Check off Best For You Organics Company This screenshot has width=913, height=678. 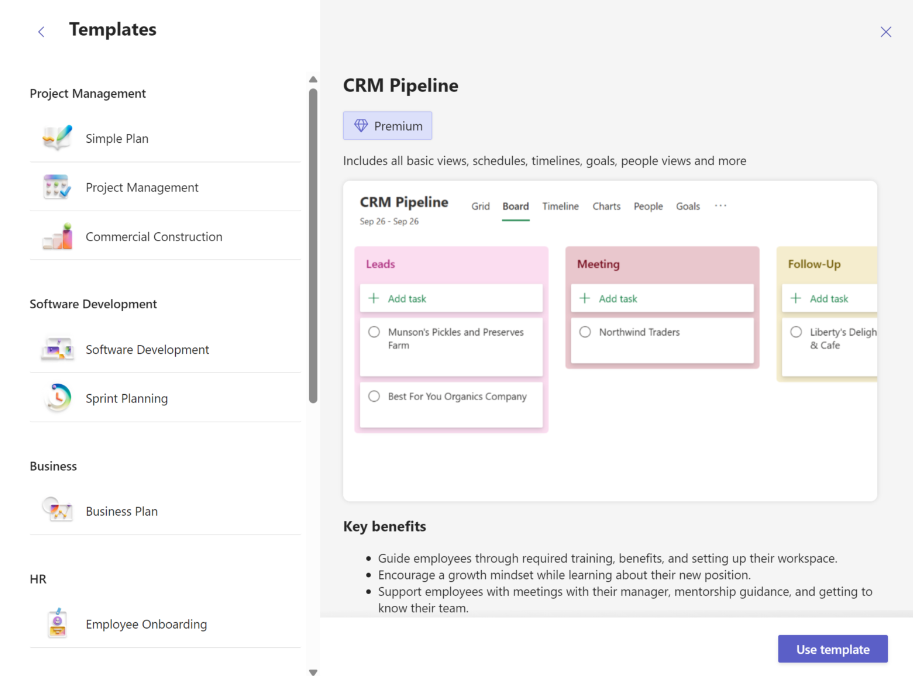point(374,397)
